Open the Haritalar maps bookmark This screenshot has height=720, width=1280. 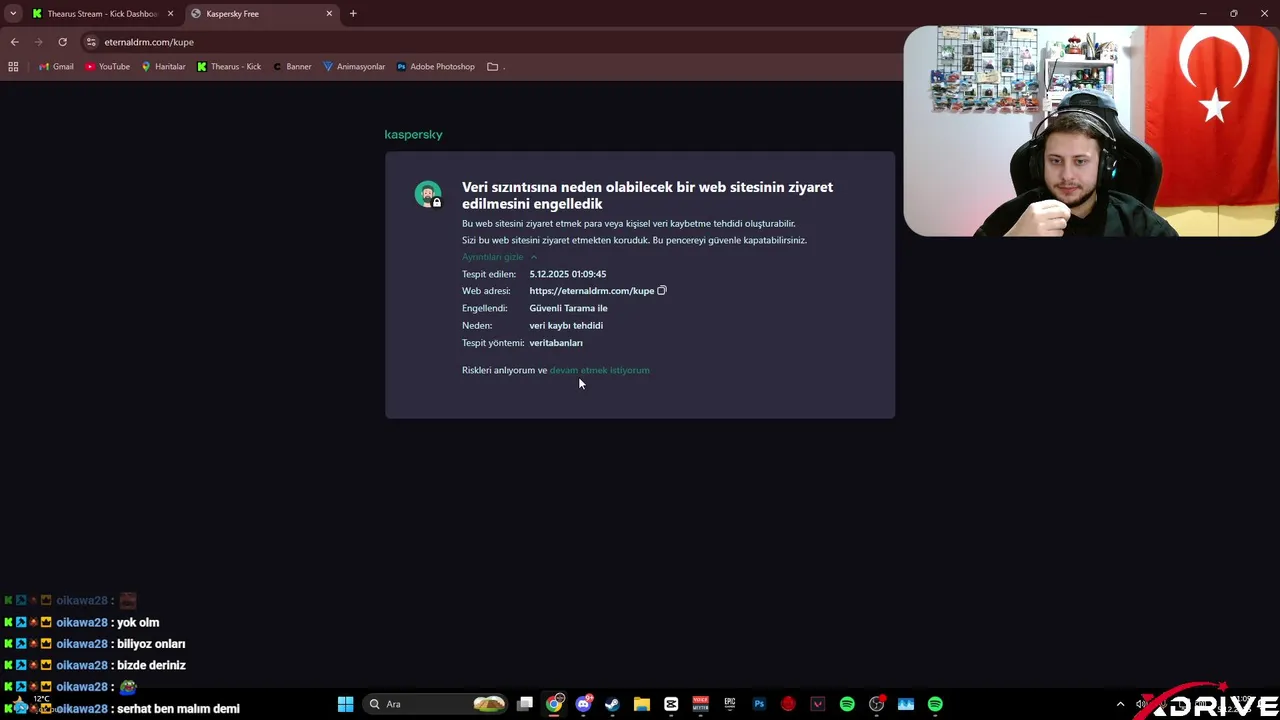163,67
